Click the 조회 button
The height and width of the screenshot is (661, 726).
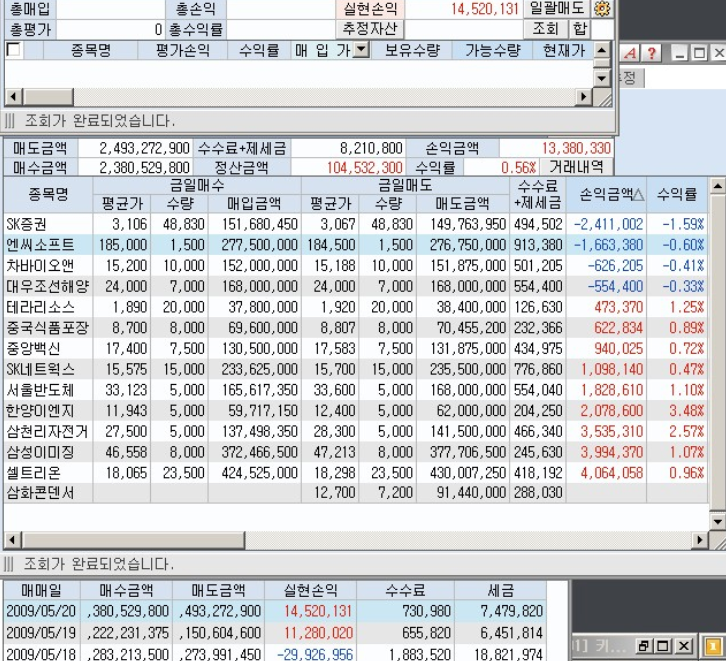click(x=545, y=29)
